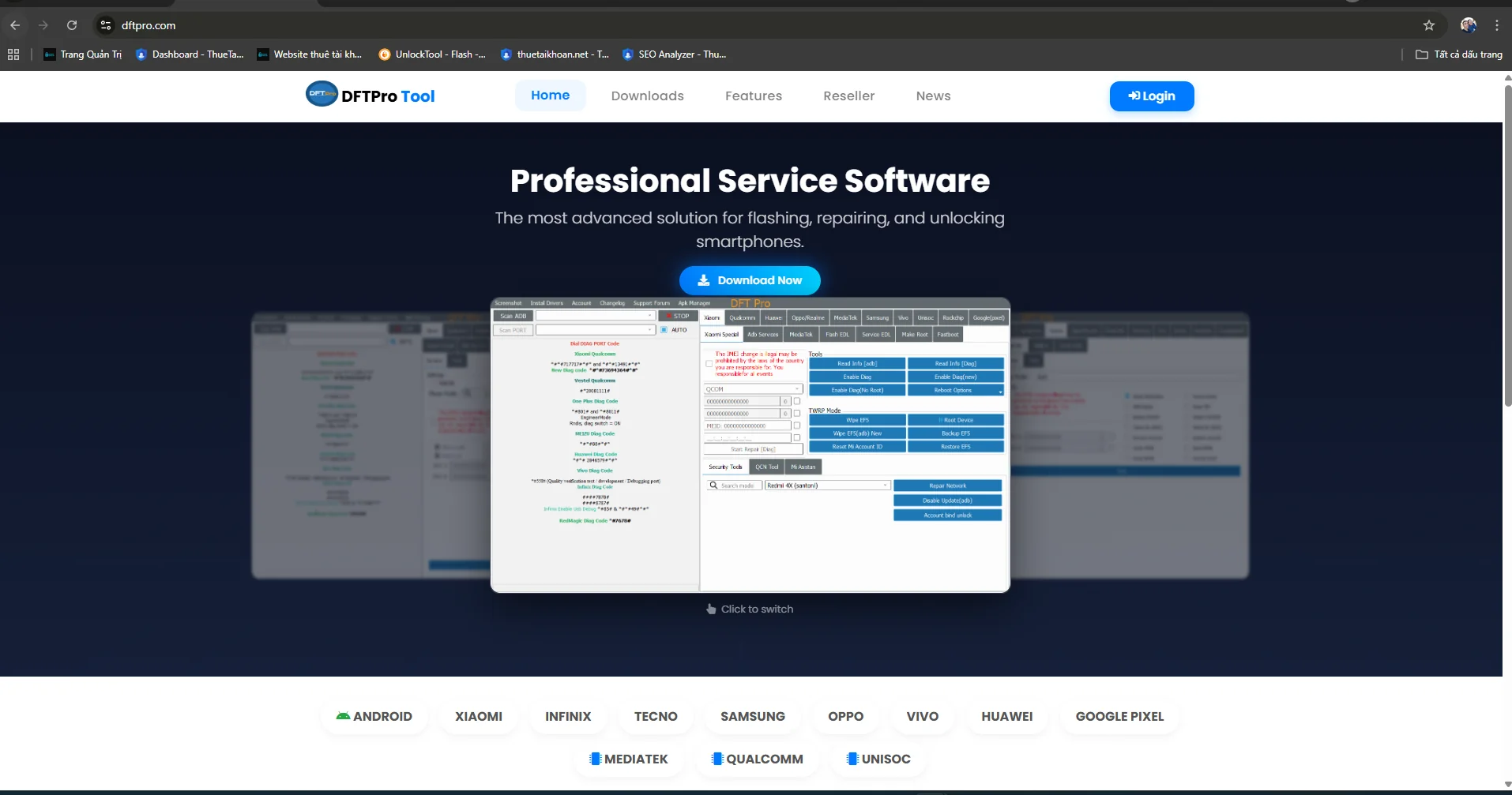Bookmark this page with the star icon
The width and height of the screenshot is (1512, 795).
[1429, 25]
